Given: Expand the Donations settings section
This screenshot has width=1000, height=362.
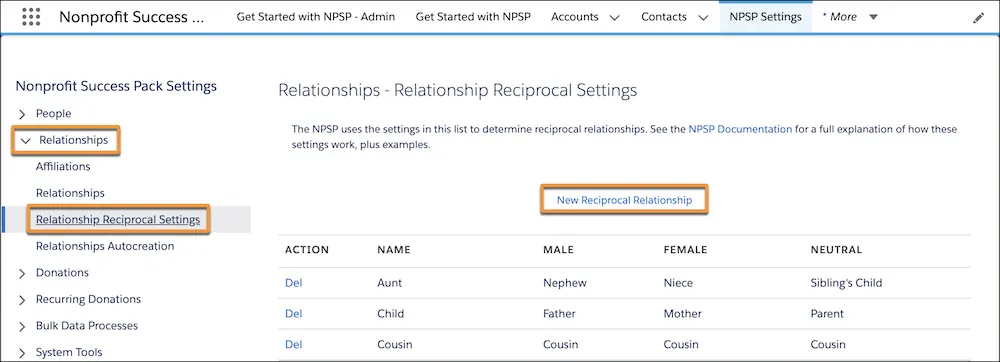Looking at the screenshot, I should (22, 273).
